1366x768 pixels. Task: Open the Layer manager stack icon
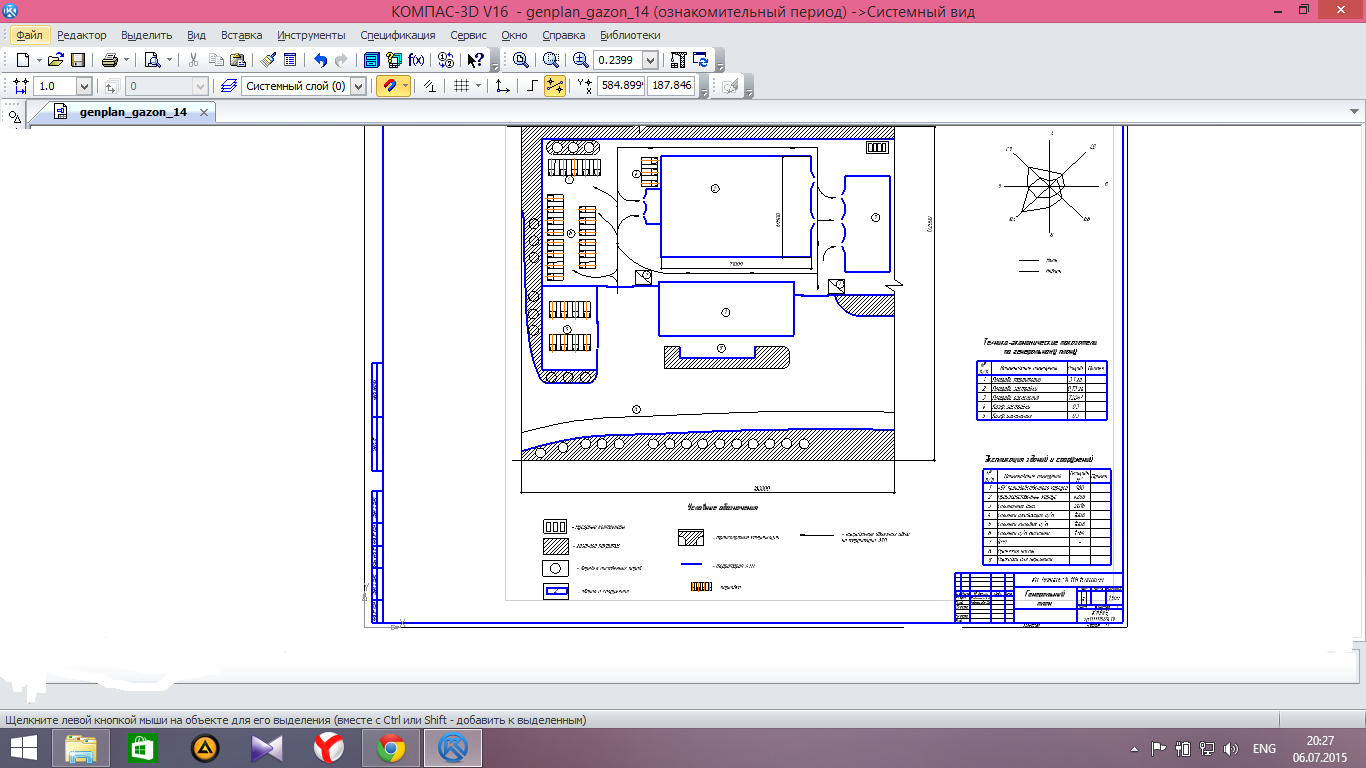228,86
